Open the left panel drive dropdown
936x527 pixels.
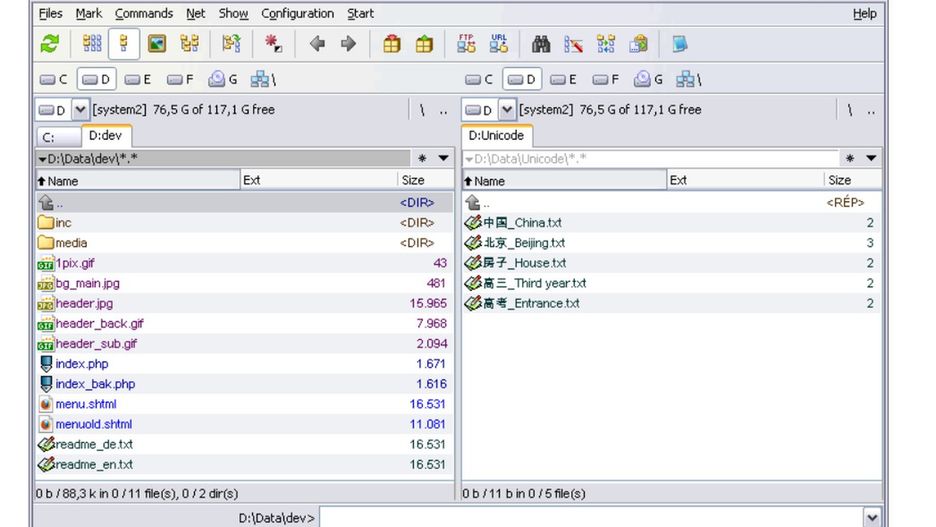80,110
